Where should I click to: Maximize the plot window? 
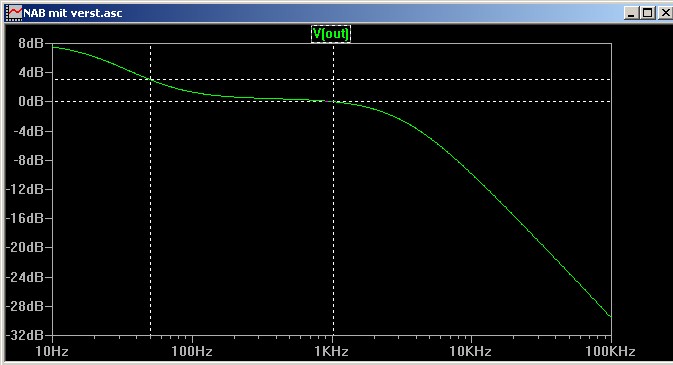click(647, 13)
